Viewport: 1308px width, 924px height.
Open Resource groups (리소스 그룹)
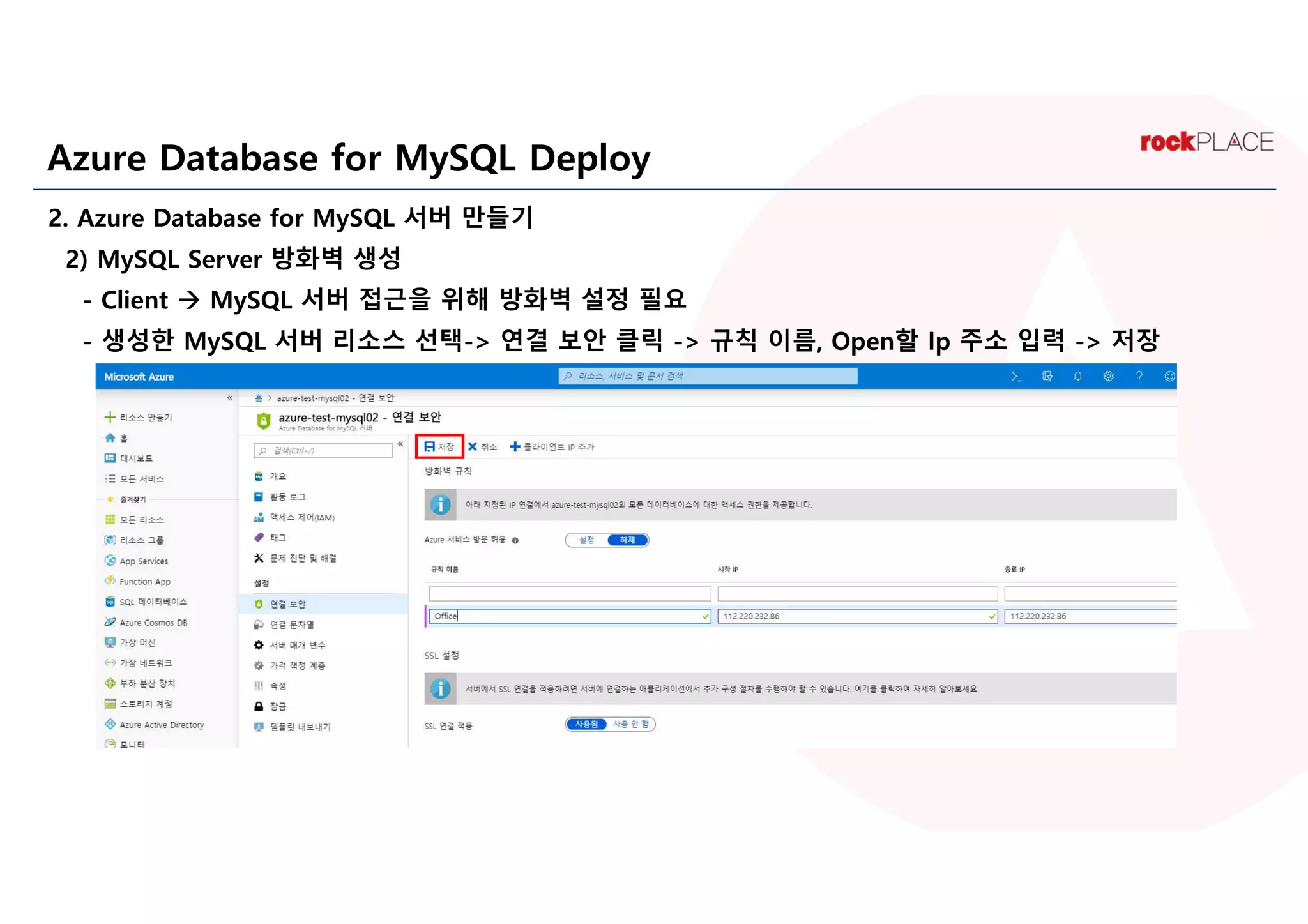tap(134, 540)
